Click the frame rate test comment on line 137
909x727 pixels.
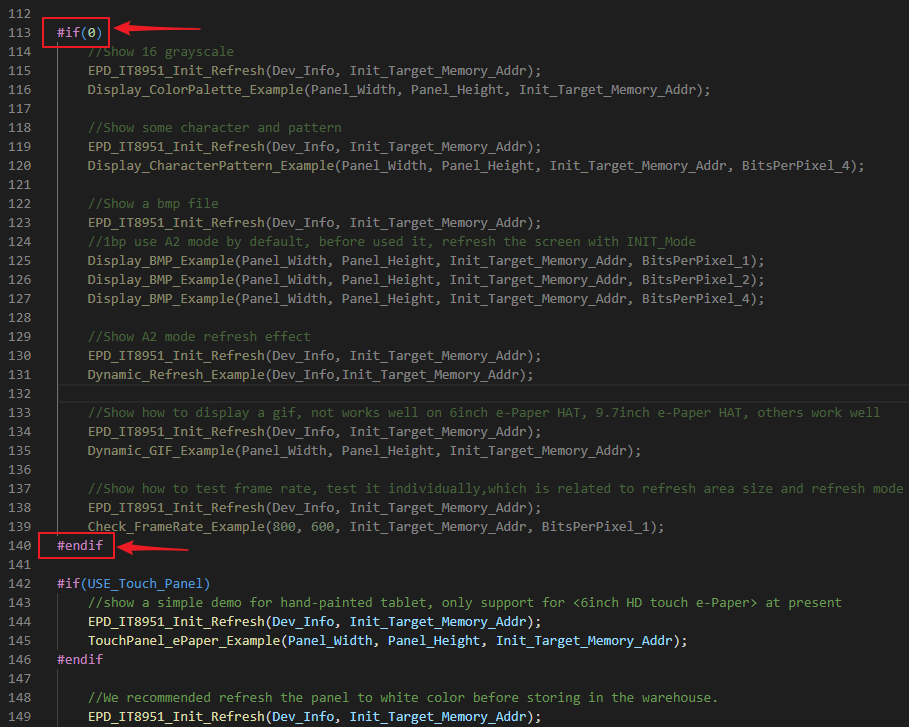coord(495,489)
